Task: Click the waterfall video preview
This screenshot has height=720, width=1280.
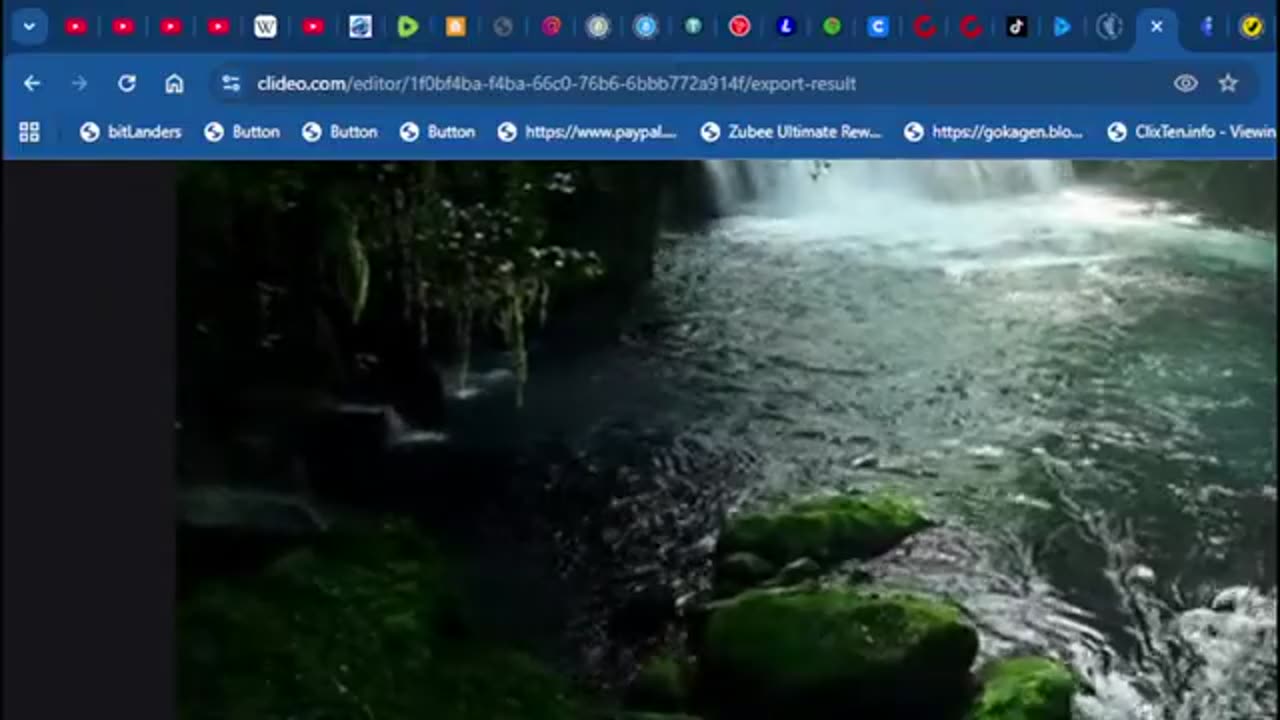Action: pos(726,440)
